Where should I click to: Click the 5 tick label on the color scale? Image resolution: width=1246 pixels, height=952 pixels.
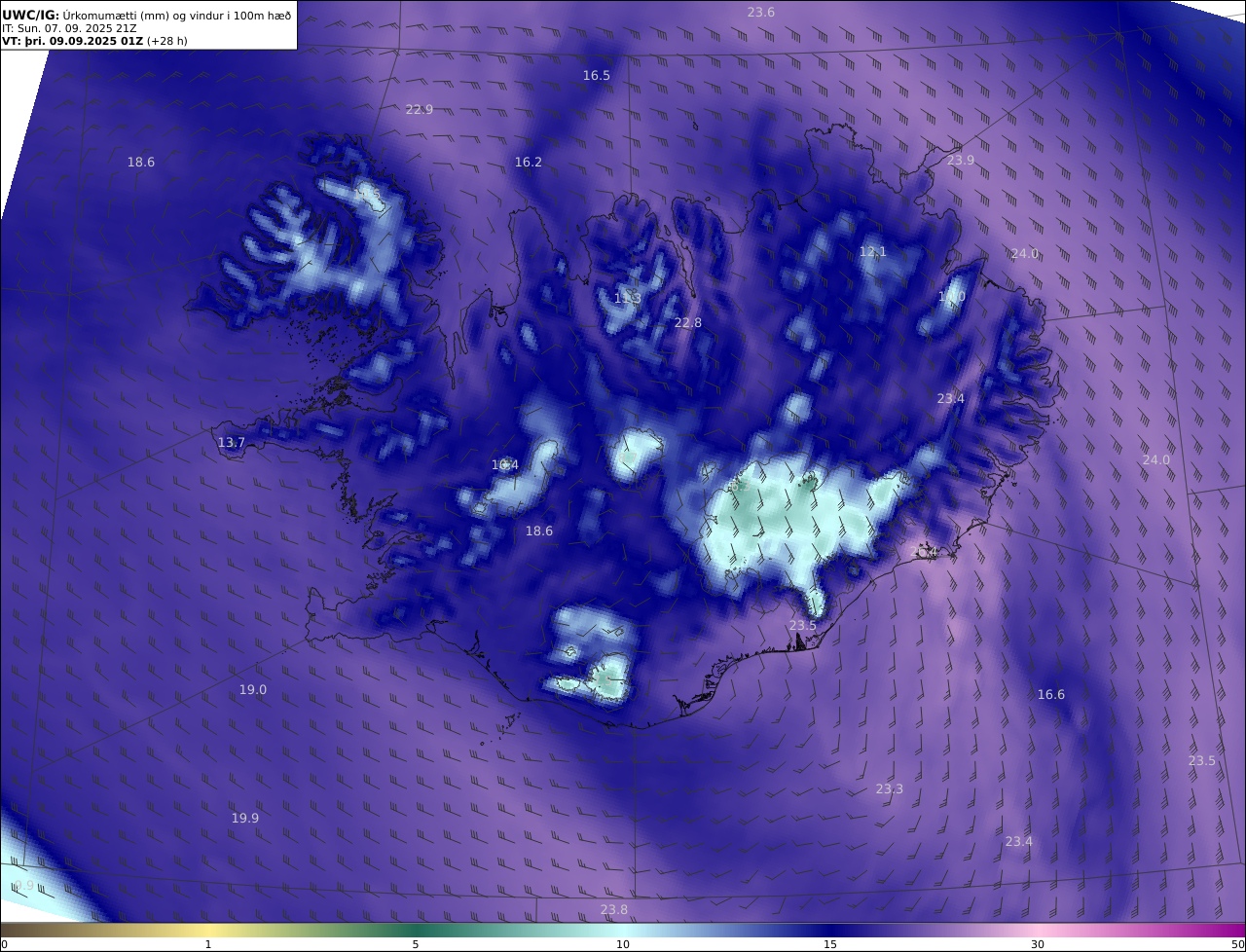(416, 944)
